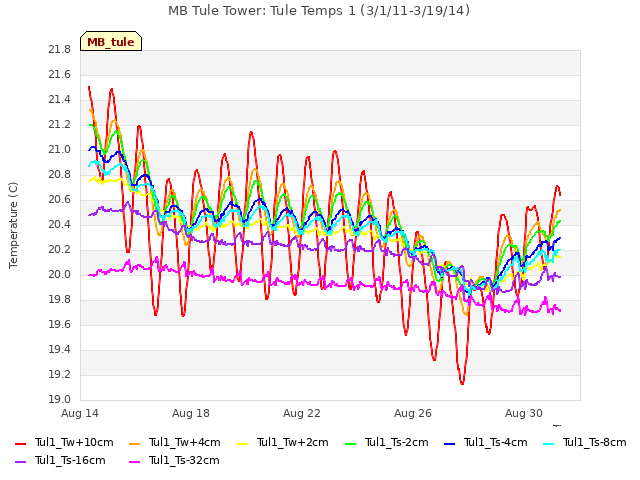Click the cyan Tul1_Ts-8cm legend swatch
The width and height of the screenshot is (640, 480).
549,443
